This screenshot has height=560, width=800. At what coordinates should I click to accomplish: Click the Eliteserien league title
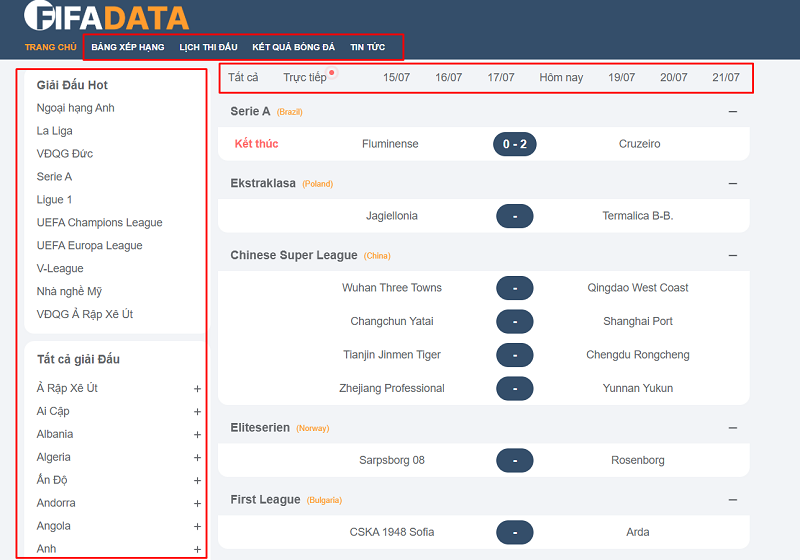click(x=260, y=427)
